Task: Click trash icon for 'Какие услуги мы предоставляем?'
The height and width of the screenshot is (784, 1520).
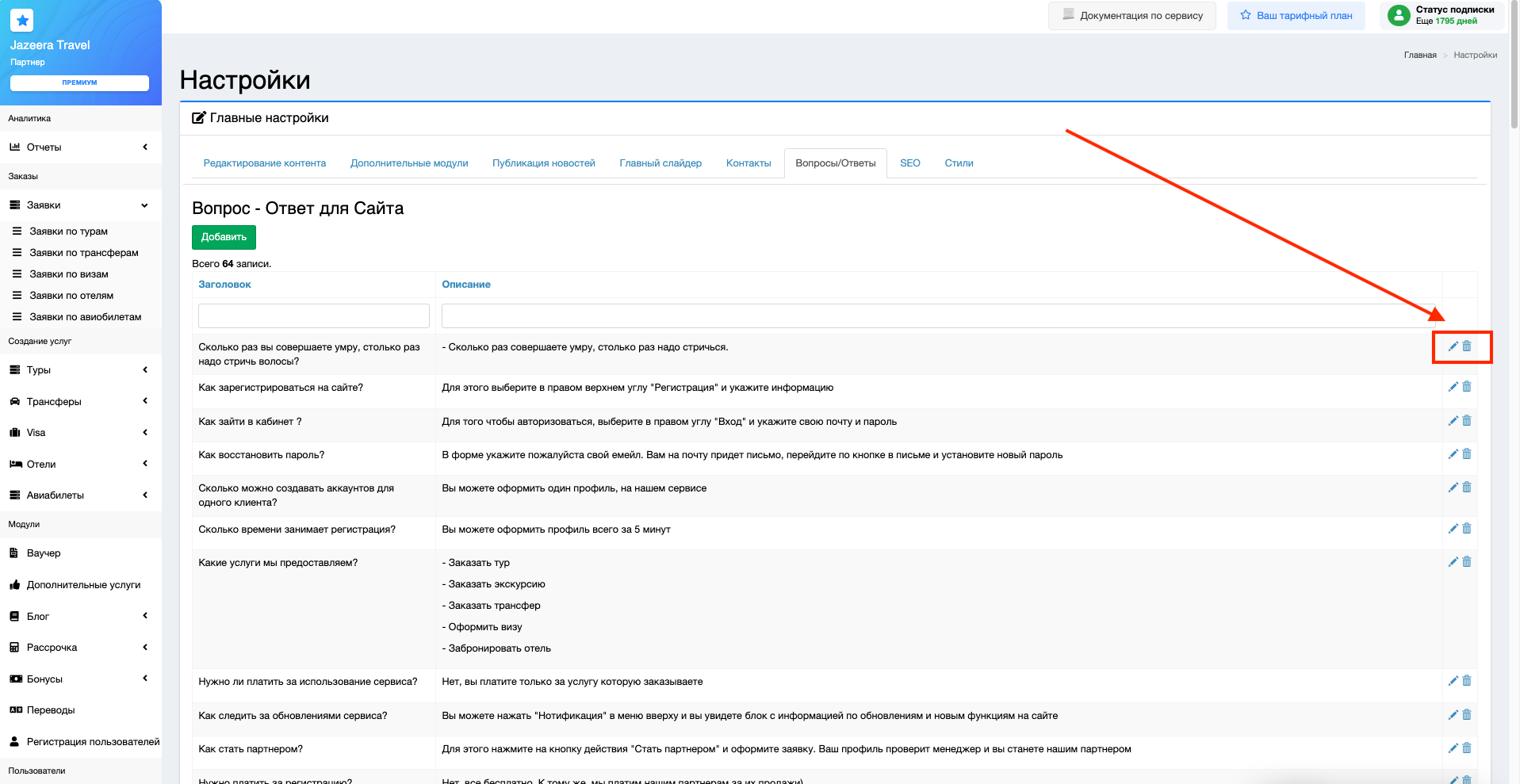Action: 1467,562
